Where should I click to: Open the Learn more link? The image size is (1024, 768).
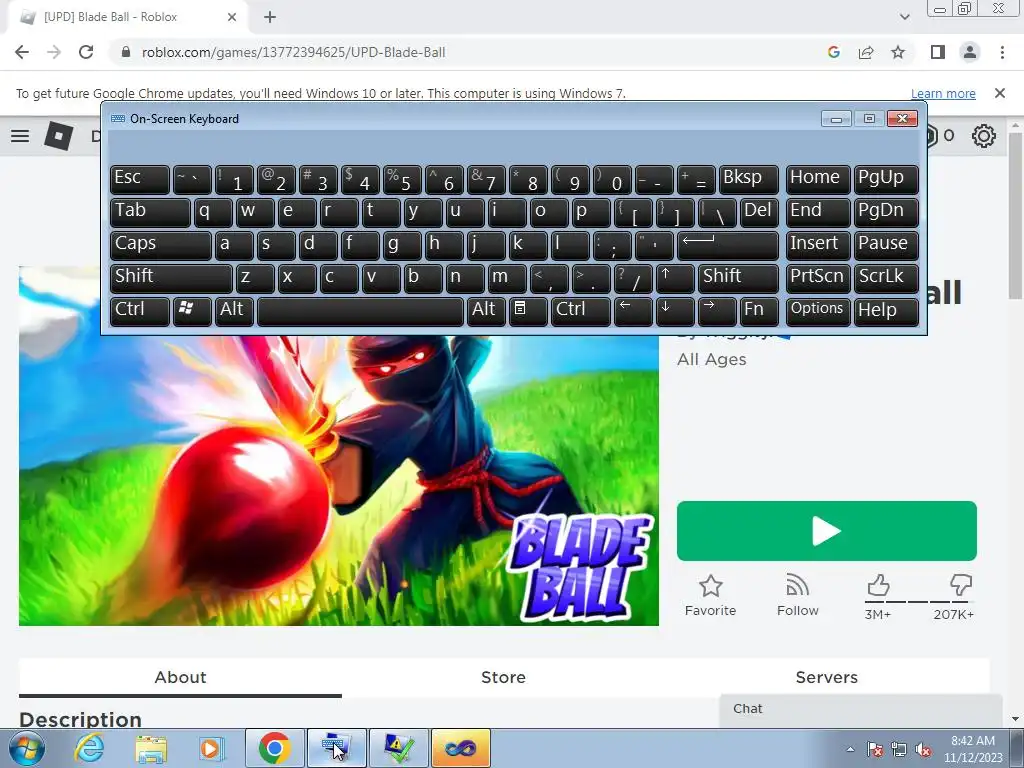coord(943,93)
